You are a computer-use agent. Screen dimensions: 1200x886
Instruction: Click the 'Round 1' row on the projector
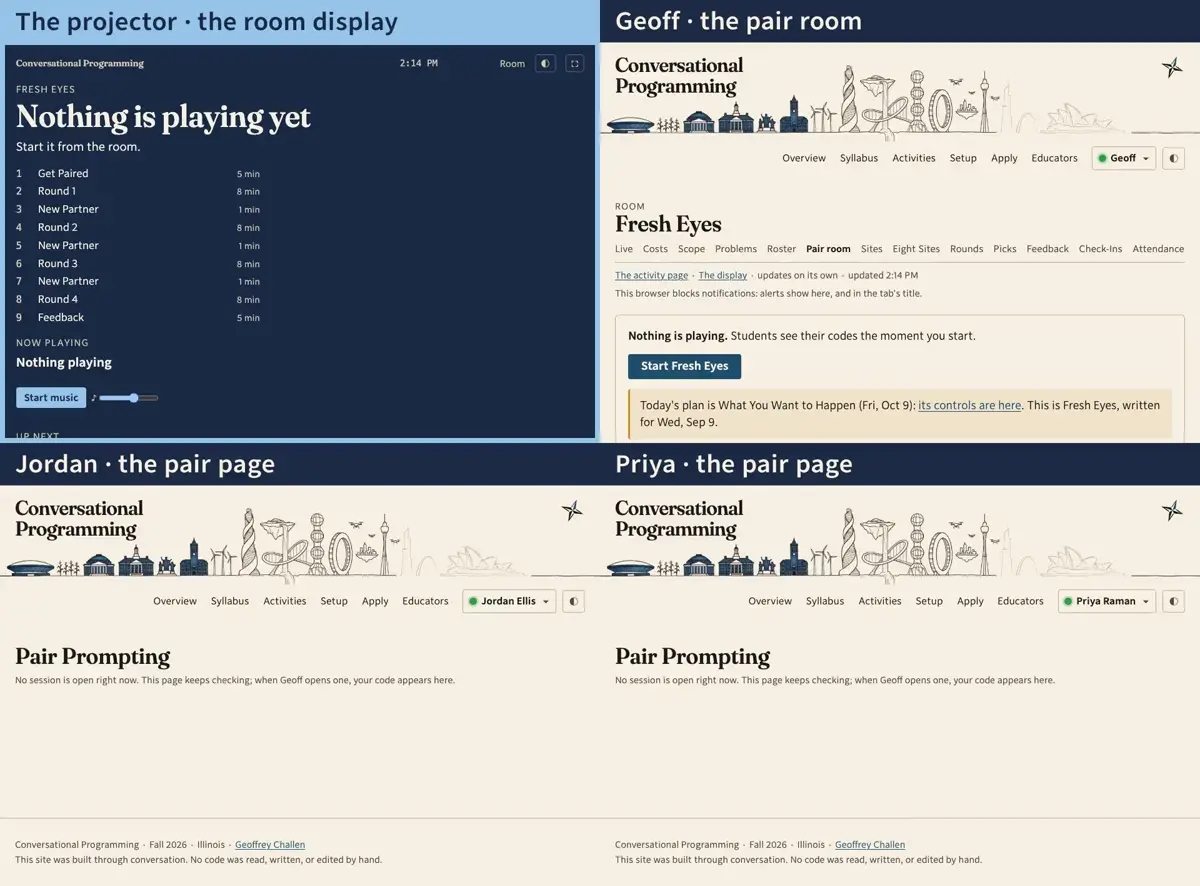(138, 191)
